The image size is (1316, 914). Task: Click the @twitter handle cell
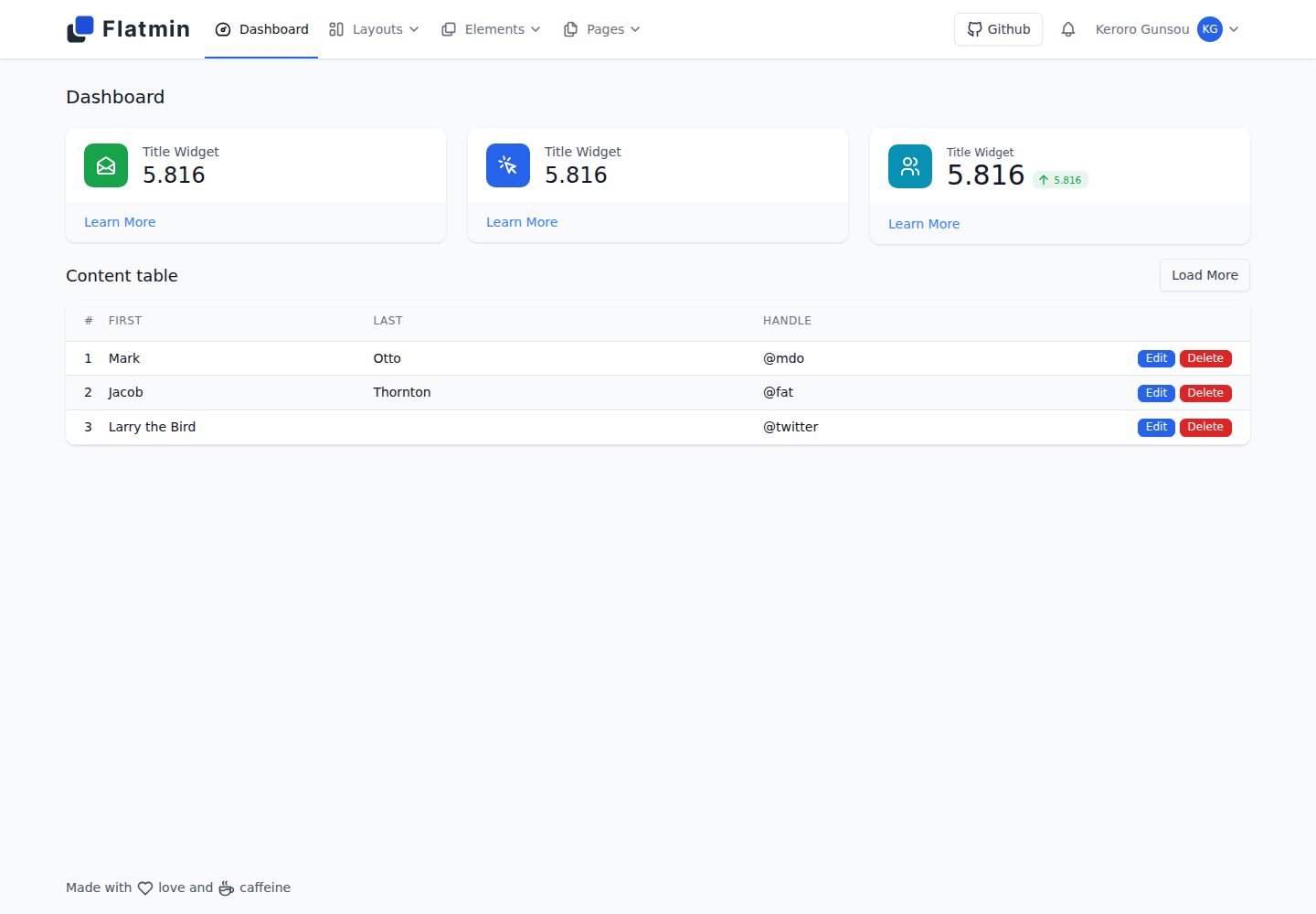791,427
